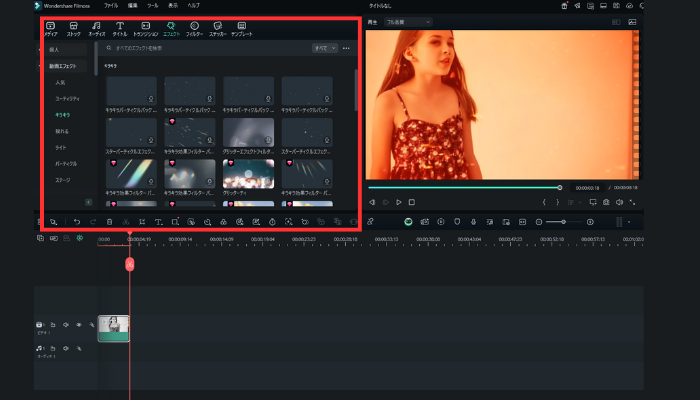The height and width of the screenshot is (400, 700).
Task: Step back one frame in preview
Action: click(x=372, y=202)
